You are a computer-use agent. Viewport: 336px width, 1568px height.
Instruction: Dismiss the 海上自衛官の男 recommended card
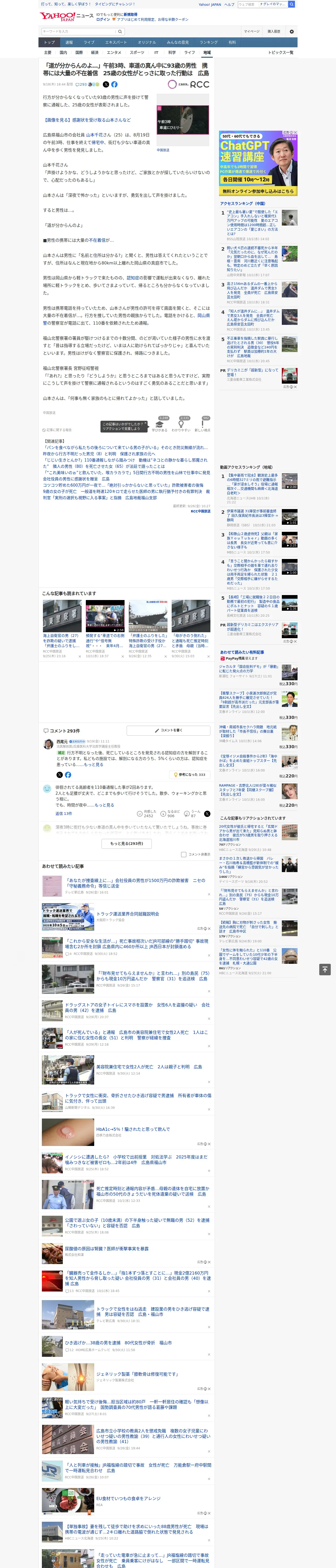tap(79, 656)
